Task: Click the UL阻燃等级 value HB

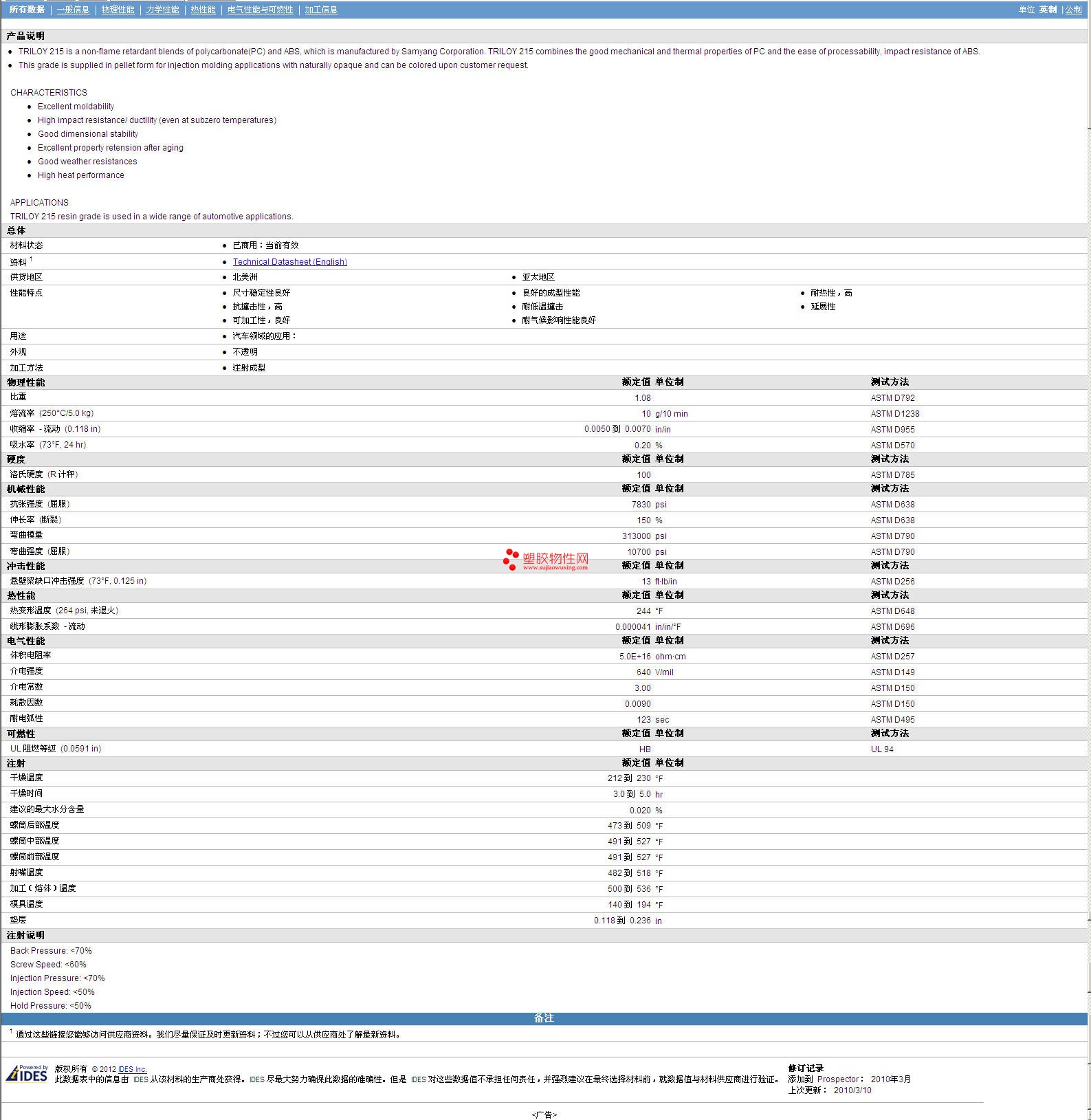Action: [645, 749]
